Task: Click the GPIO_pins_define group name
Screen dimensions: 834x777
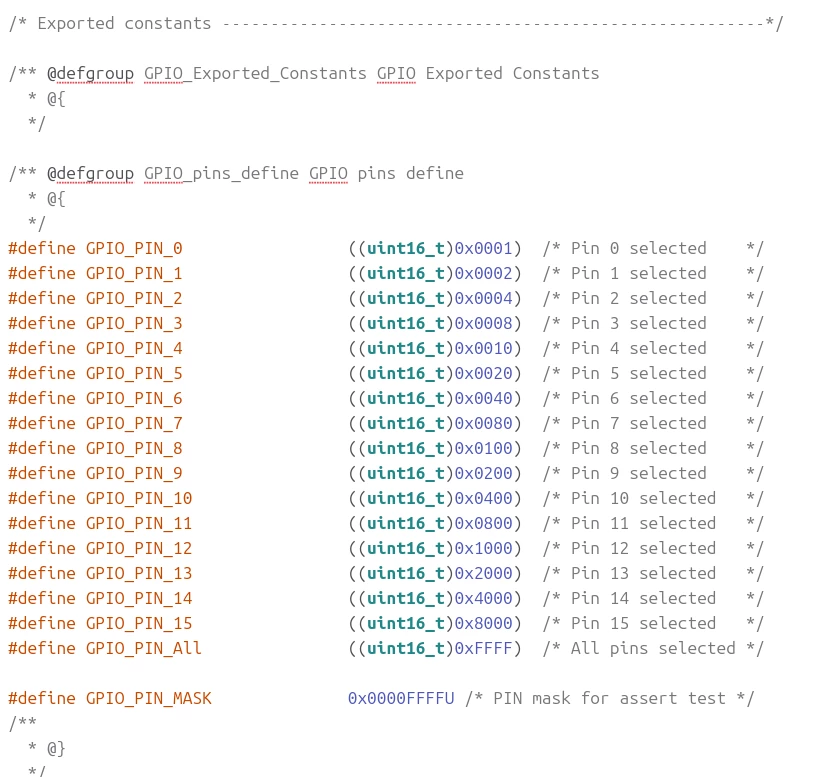Action: [x=221, y=173]
